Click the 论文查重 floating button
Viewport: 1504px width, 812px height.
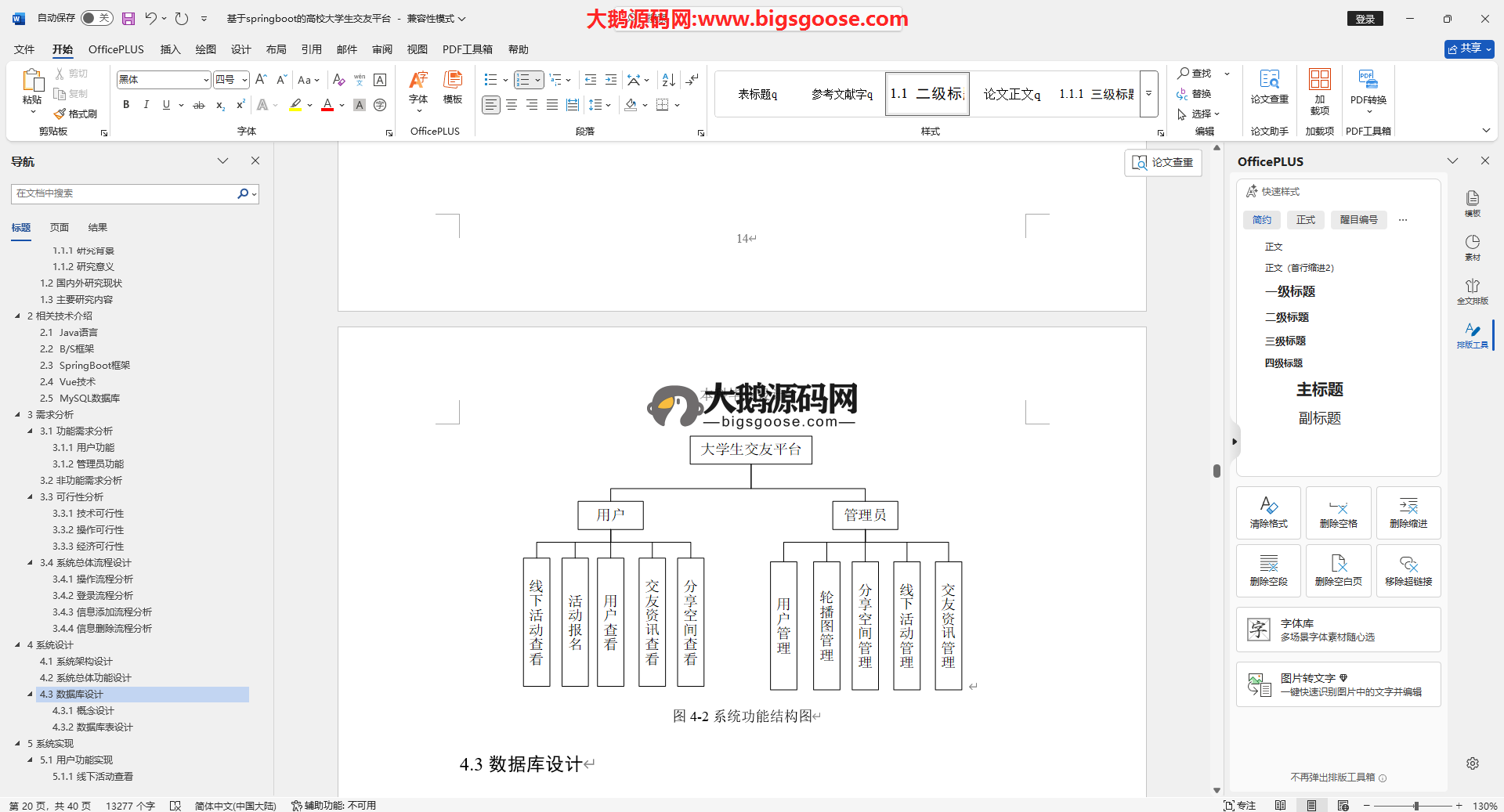[x=1163, y=162]
